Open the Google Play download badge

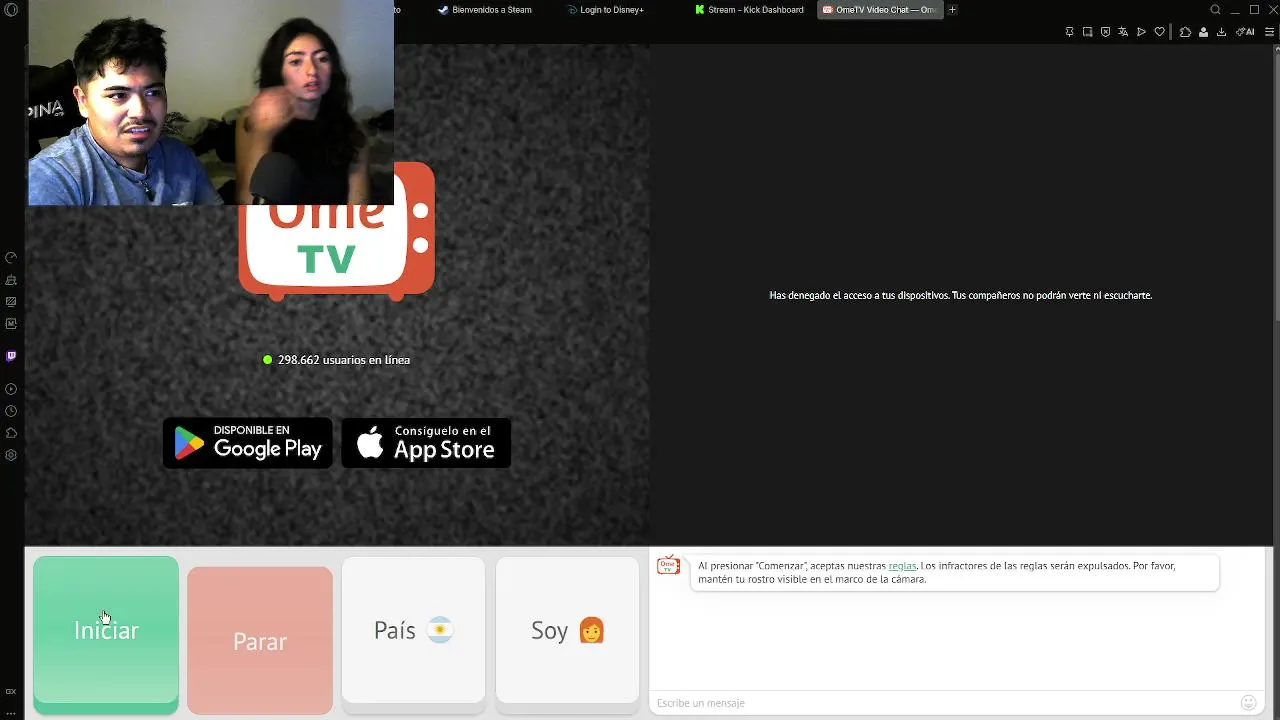coord(248,443)
